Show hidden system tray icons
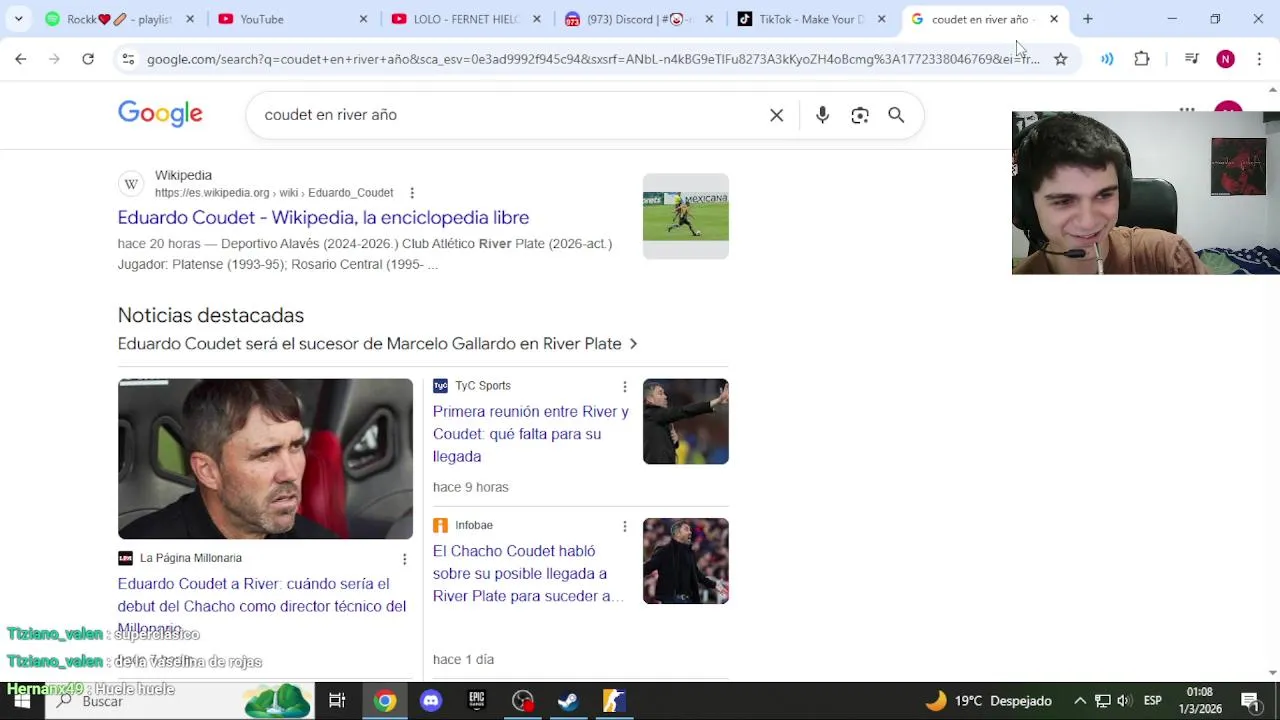1280x720 pixels. (1080, 701)
